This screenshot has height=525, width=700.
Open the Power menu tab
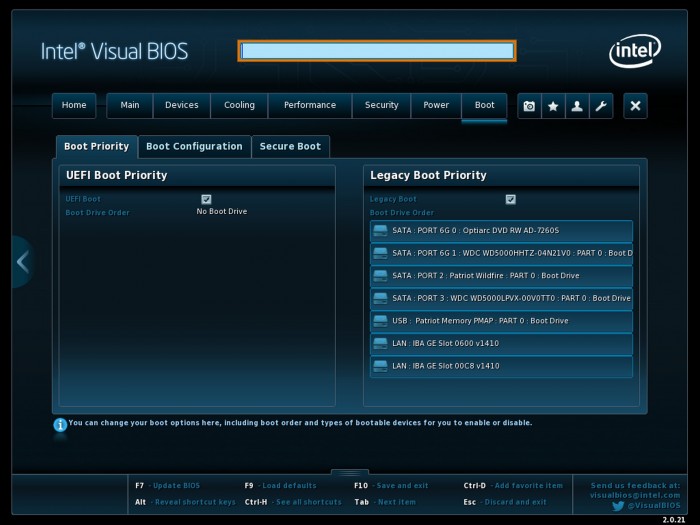pos(436,105)
